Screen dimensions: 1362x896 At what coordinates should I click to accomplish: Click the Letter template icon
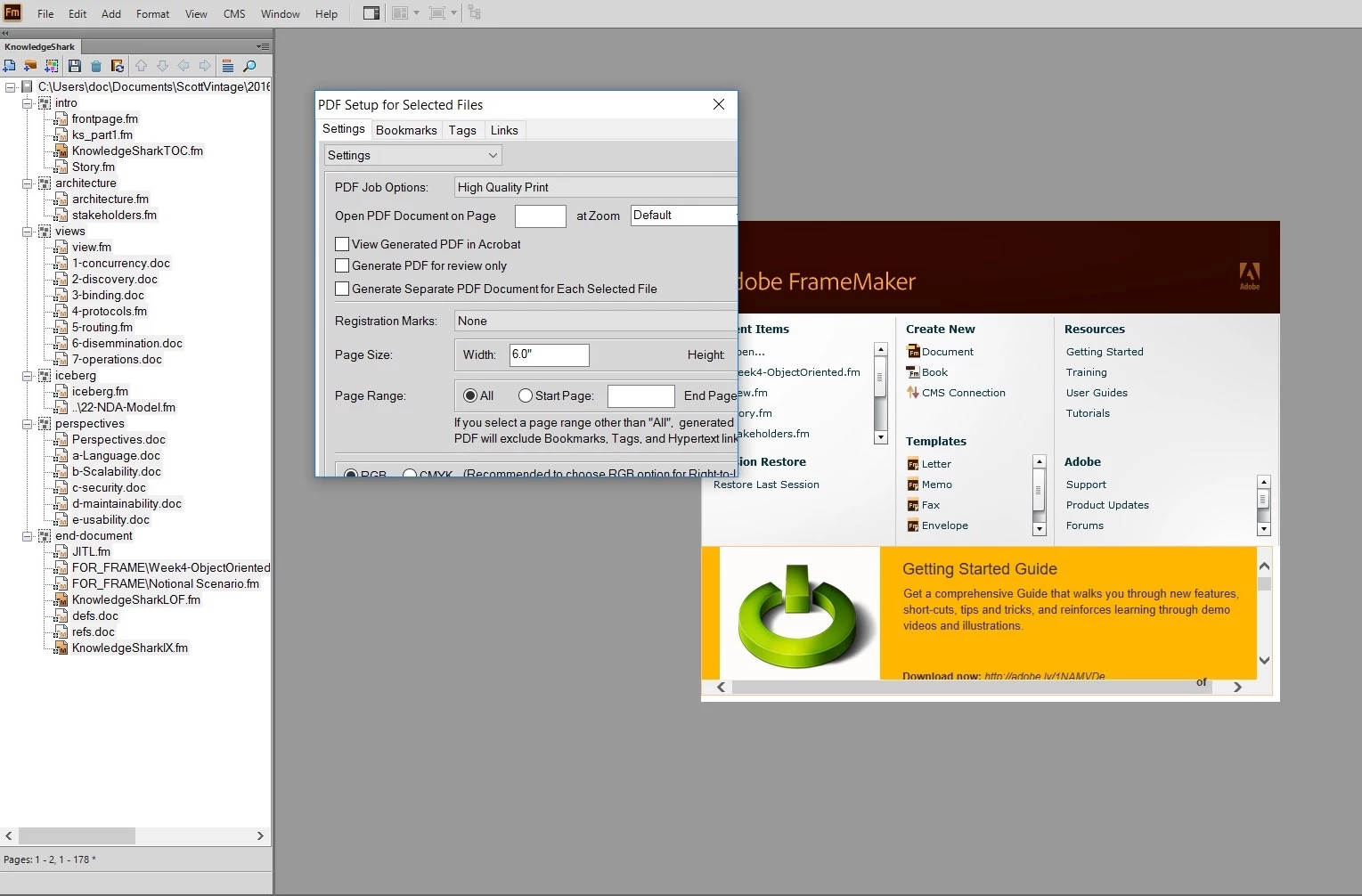(x=913, y=464)
